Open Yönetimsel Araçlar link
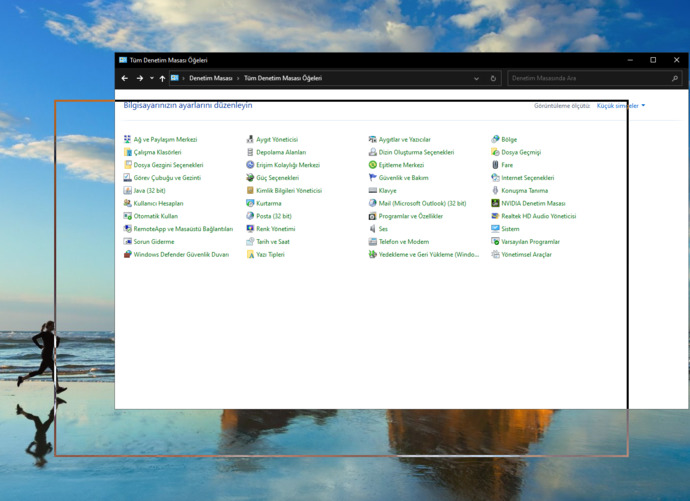Viewport: 690px width, 501px height. 526,254
